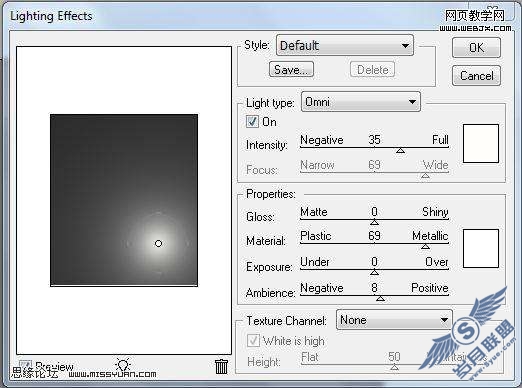Viewport: 522px width, 388px height.
Task: Open the Light type dropdown set to Omni
Action: pyautogui.click(x=360, y=102)
